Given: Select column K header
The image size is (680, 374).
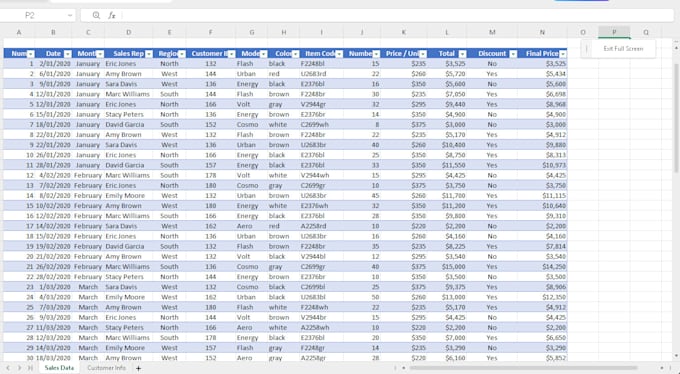Looking at the screenshot, I should point(404,32).
